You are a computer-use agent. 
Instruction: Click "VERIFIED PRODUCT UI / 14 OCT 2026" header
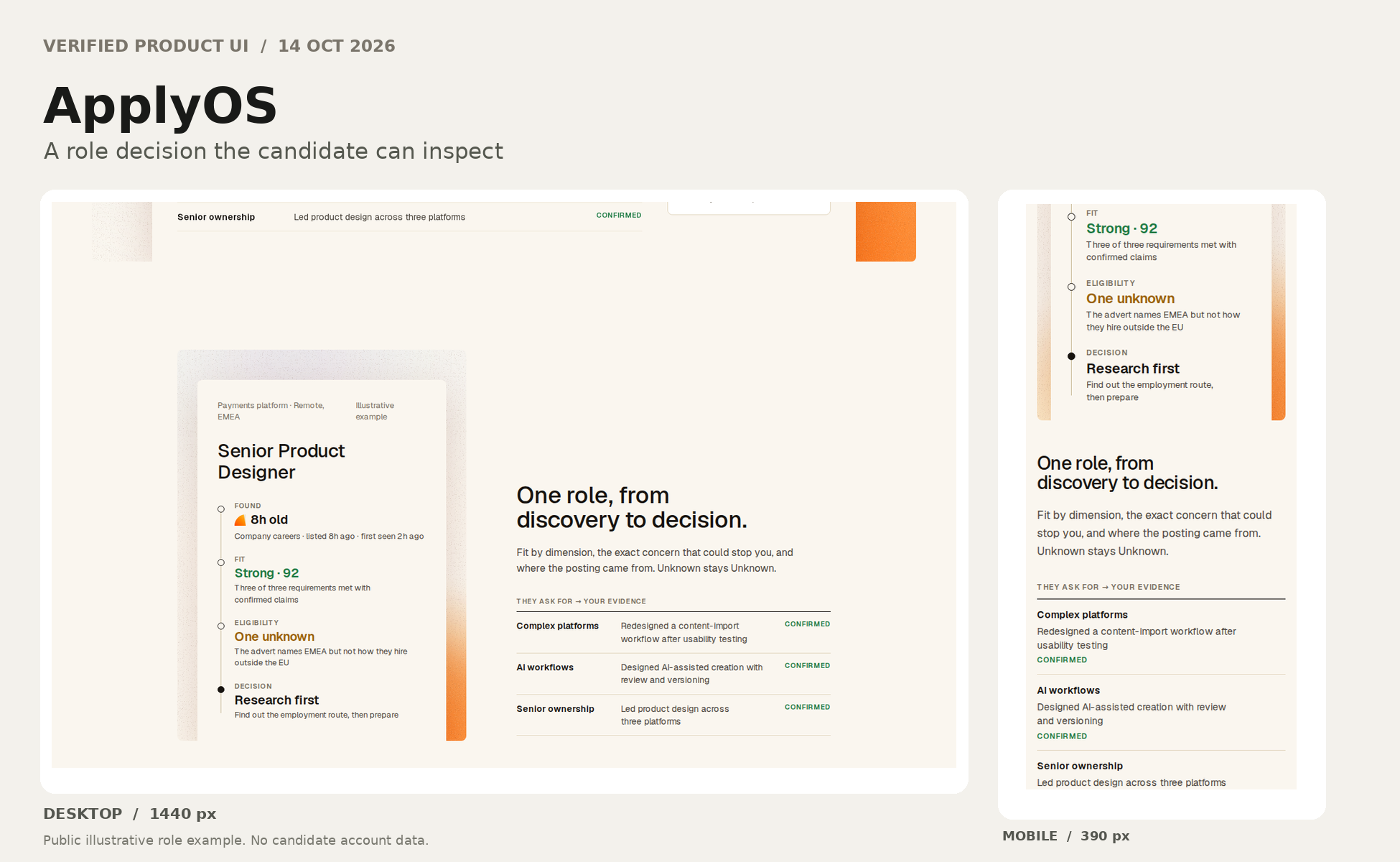[219, 46]
